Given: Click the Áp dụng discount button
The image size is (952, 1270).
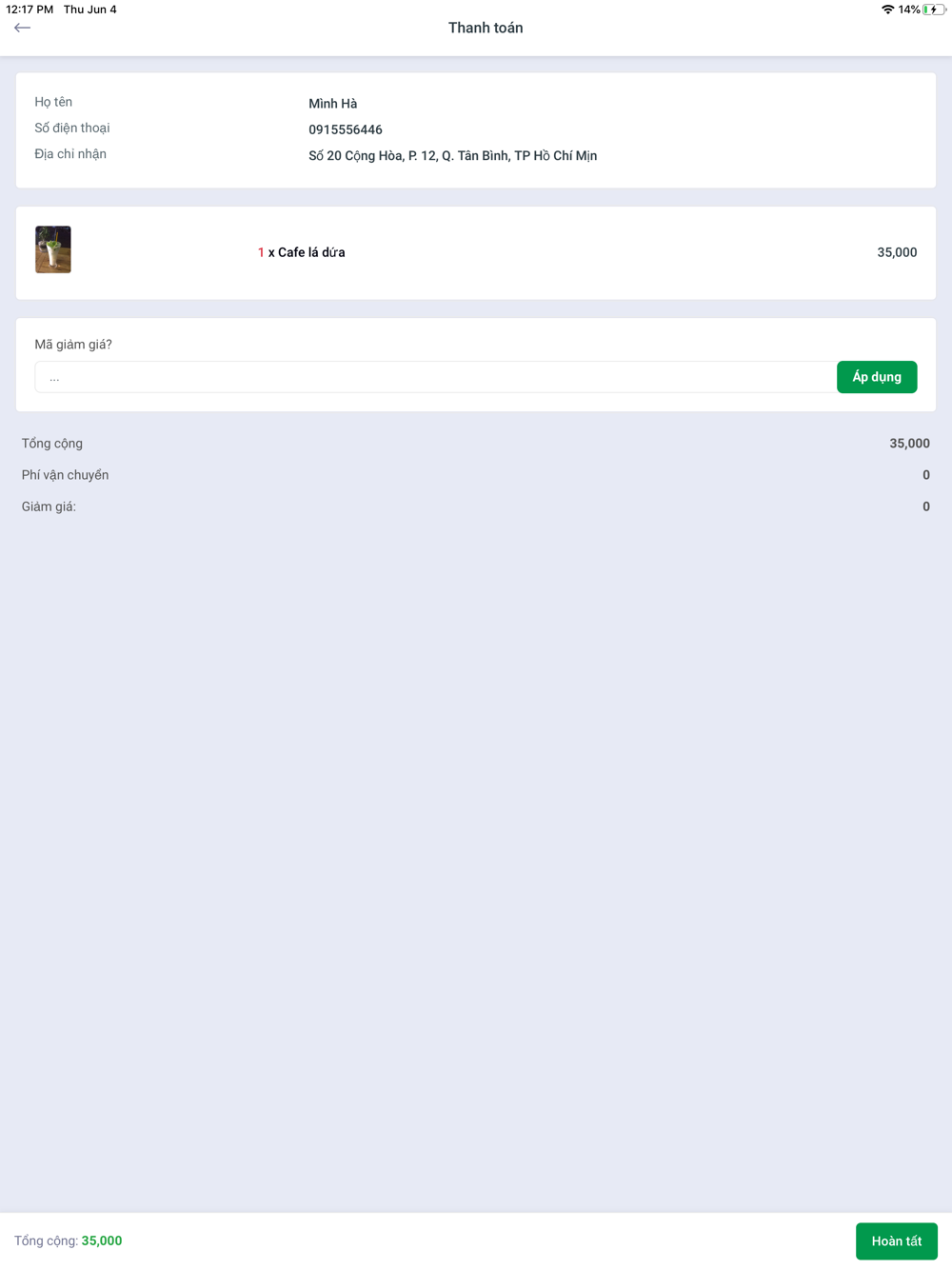Looking at the screenshot, I should pyautogui.click(x=877, y=377).
